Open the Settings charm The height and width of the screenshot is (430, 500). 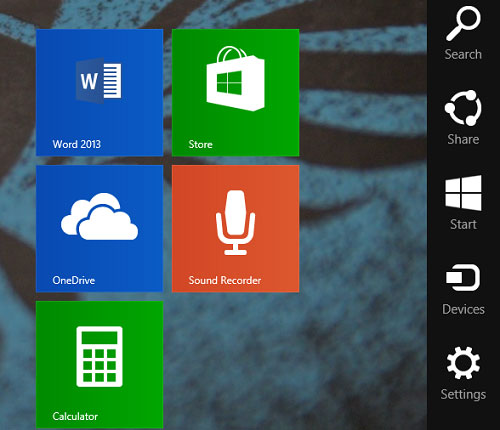(463, 373)
